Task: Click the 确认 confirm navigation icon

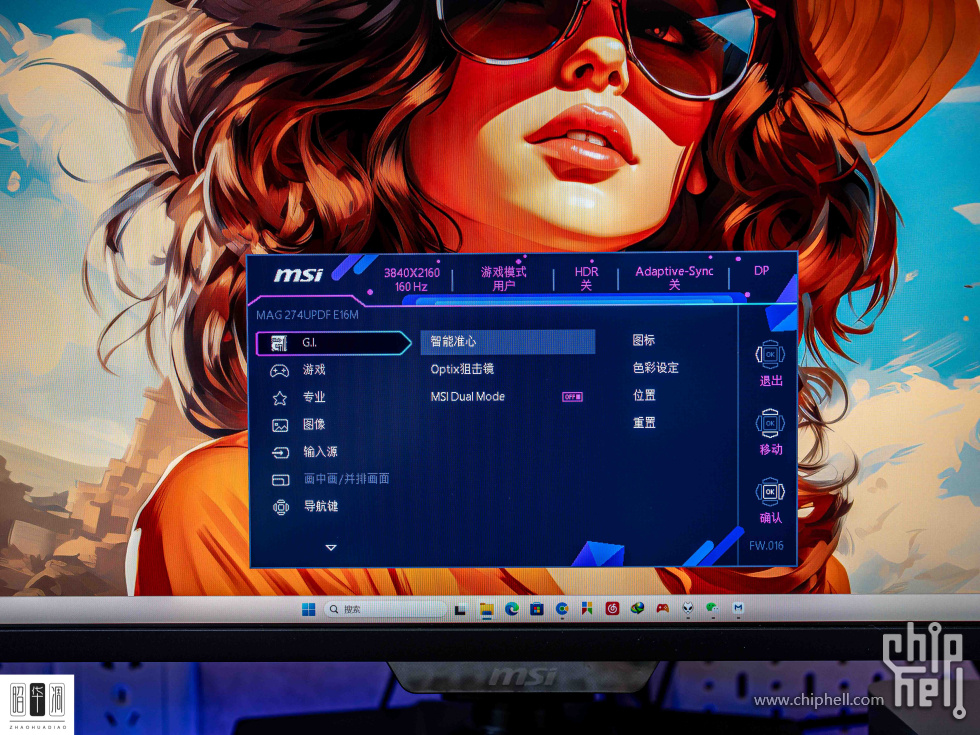Action: (x=770, y=492)
